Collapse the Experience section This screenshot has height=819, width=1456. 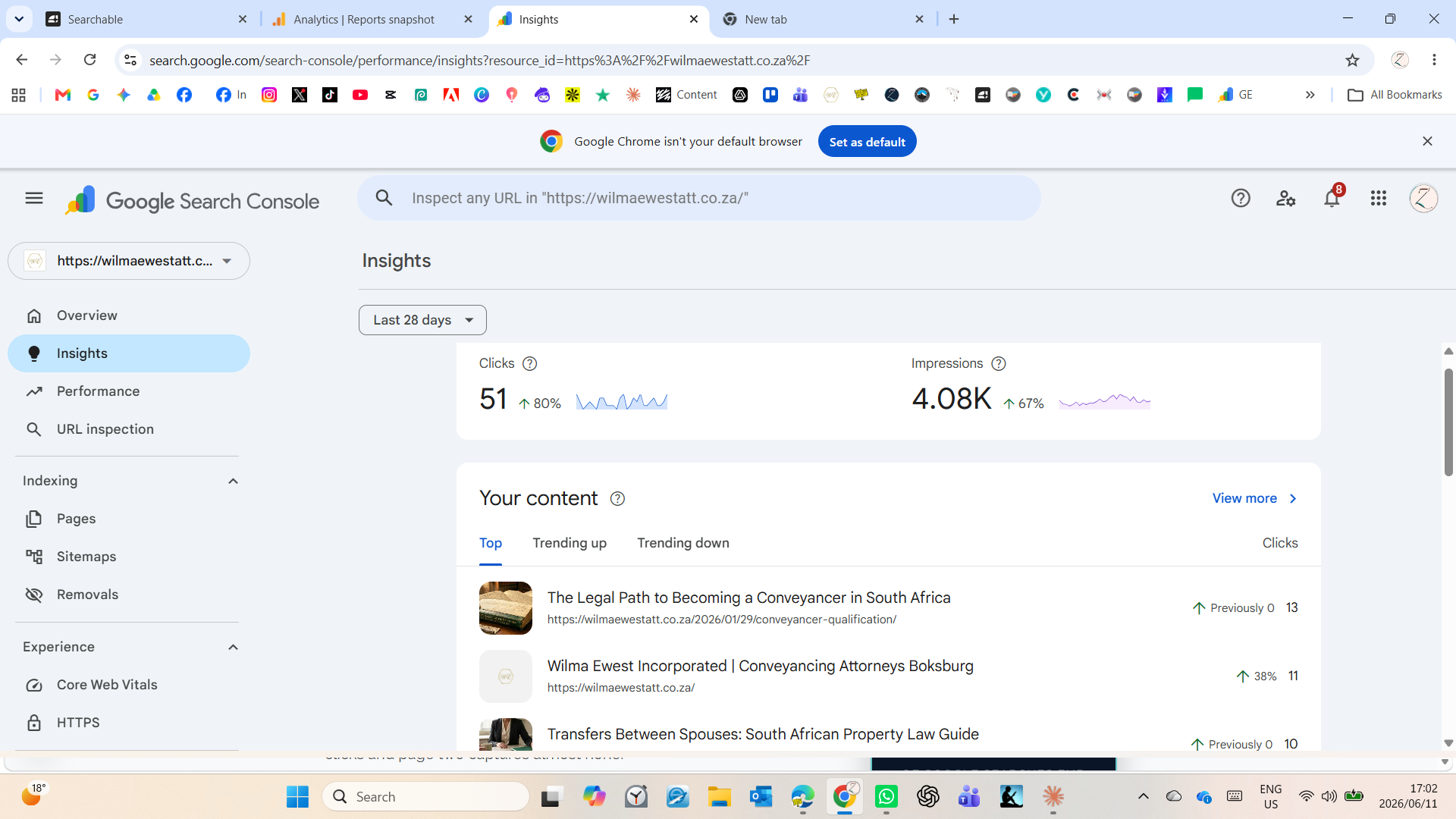pos(234,647)
